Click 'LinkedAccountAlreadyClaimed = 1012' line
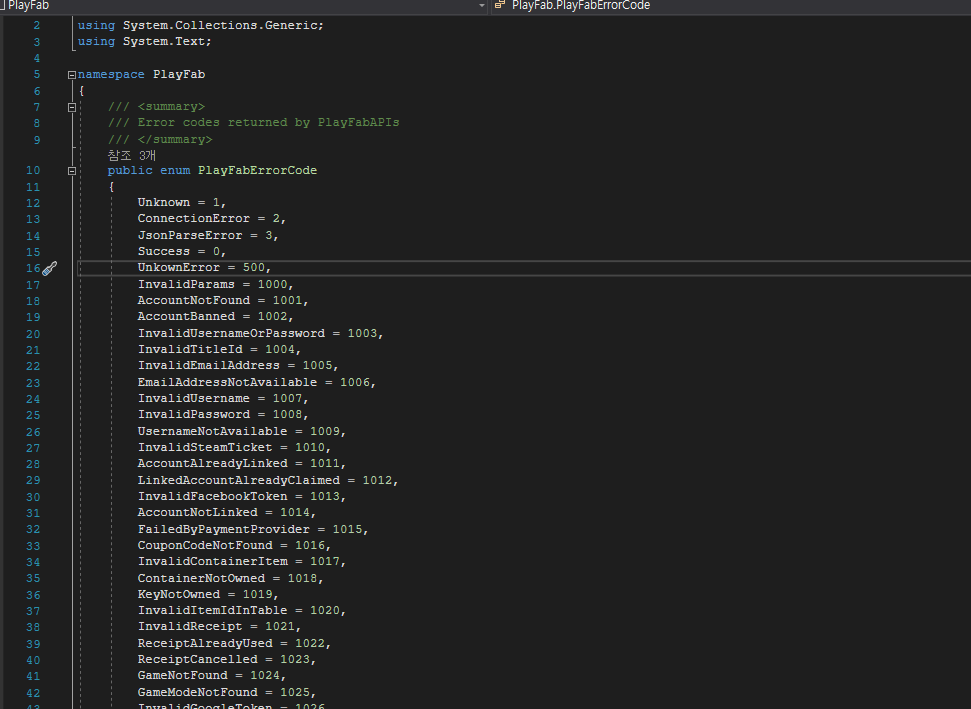The width and height of the screenshot is (971, 709). (268, 480)
